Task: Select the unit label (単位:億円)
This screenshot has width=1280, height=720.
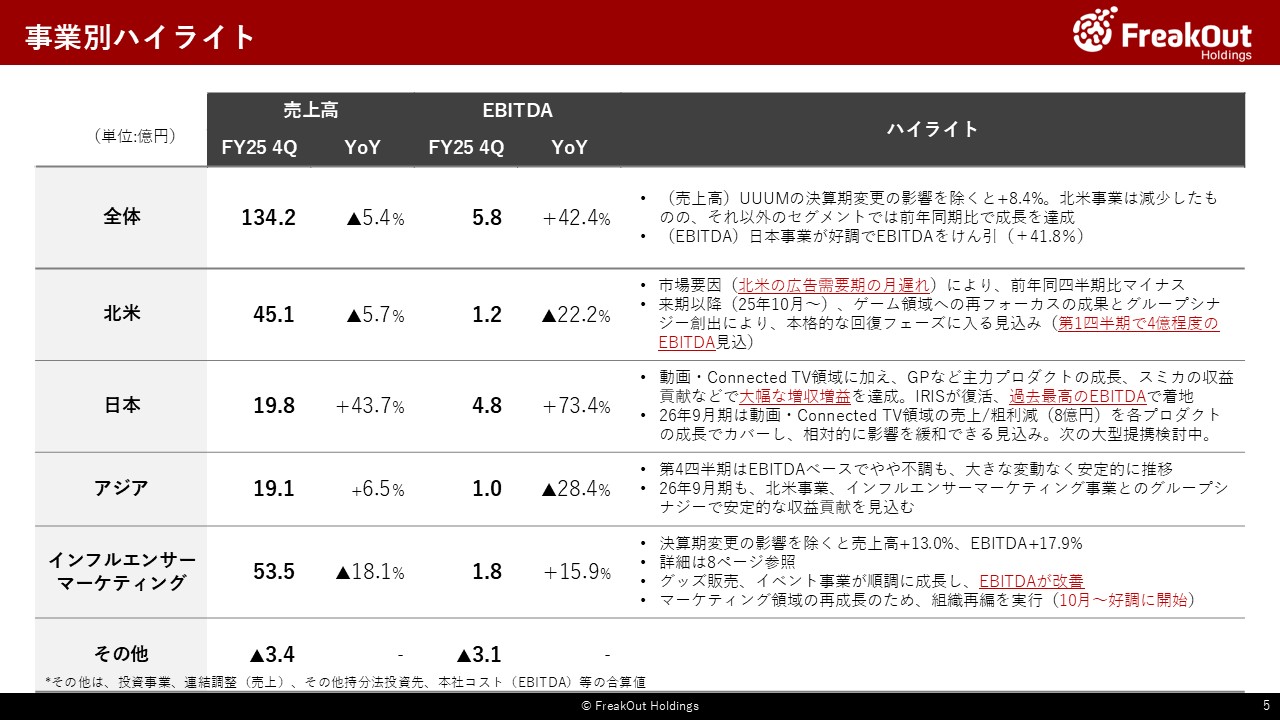Action: [134, 137]
